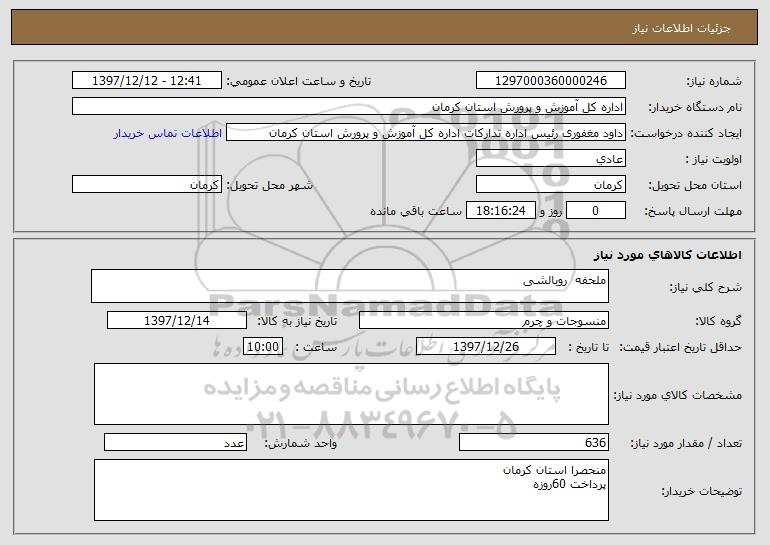Open the اطلاعات تماس خریدار link
Image resolution: width=770 pixels, height=545 pixels.
[167, 133]
